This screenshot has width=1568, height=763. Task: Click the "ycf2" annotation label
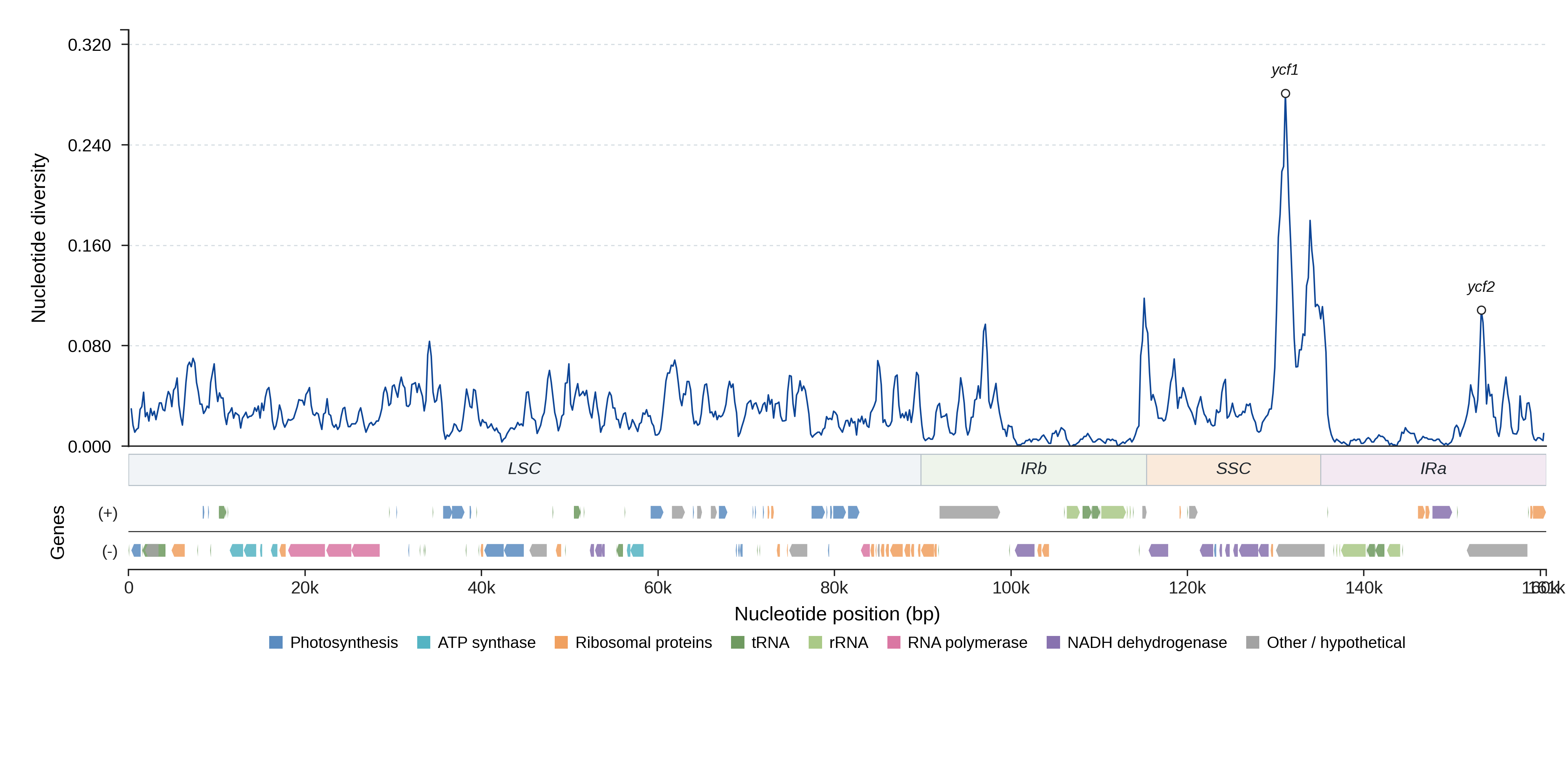(1481, 287)
